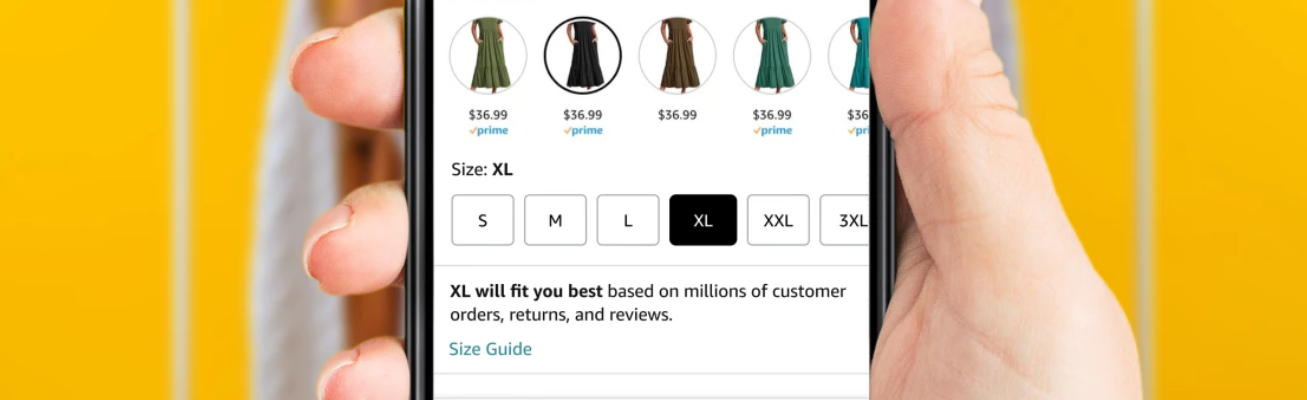Tap the selected XL size button
This screenshot has width=1307, height=400.
point(703,220)
